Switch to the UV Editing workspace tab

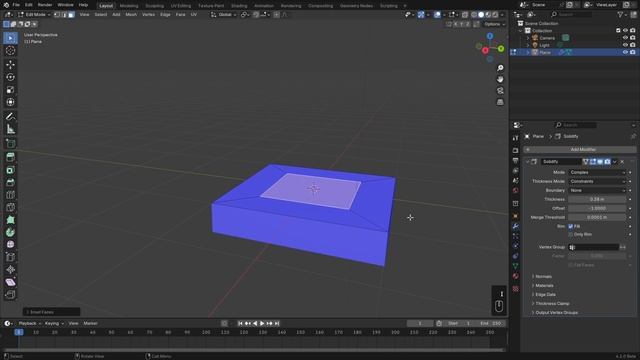click(x=181, y=6)
